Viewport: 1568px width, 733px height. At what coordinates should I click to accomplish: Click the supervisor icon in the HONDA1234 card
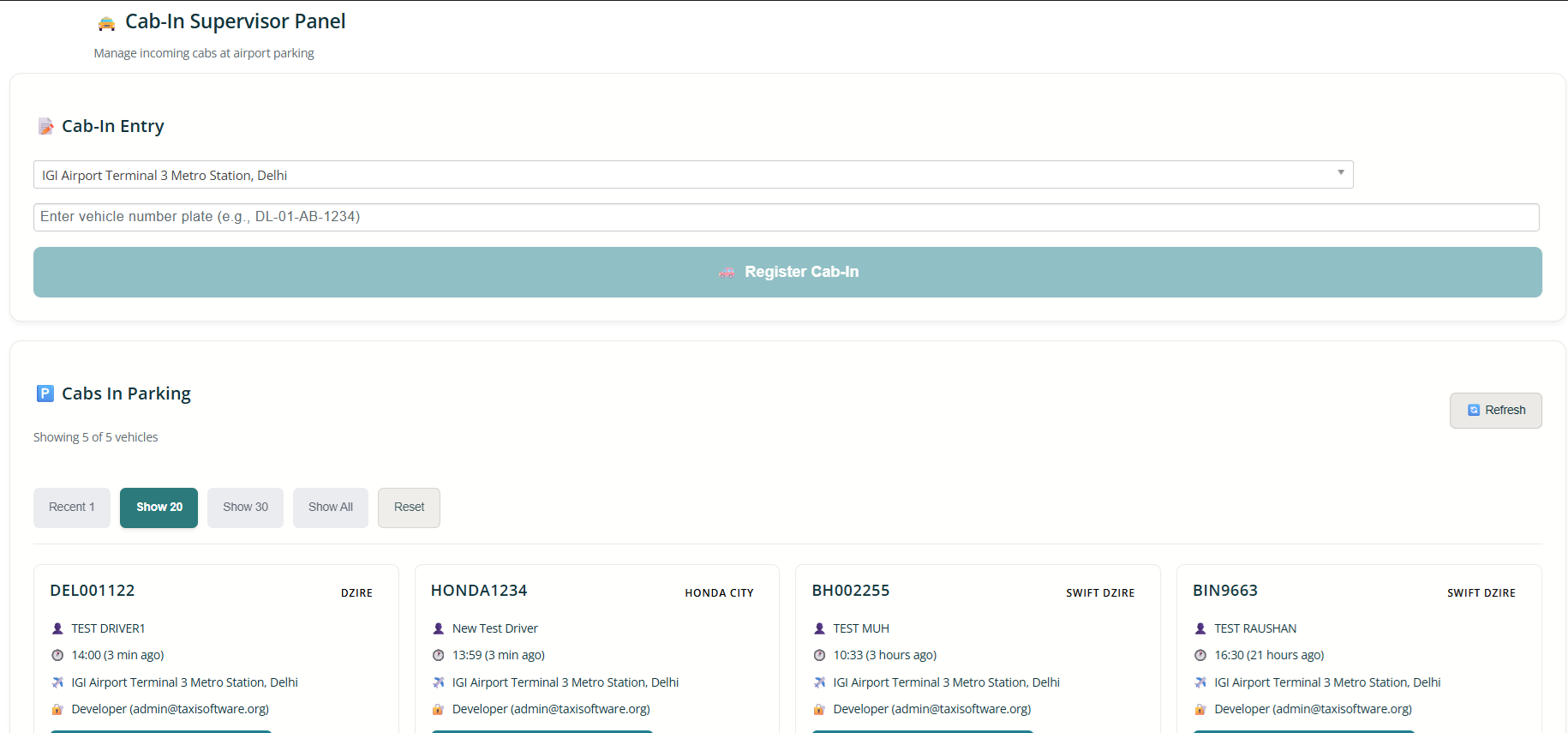tap(439, 709)
